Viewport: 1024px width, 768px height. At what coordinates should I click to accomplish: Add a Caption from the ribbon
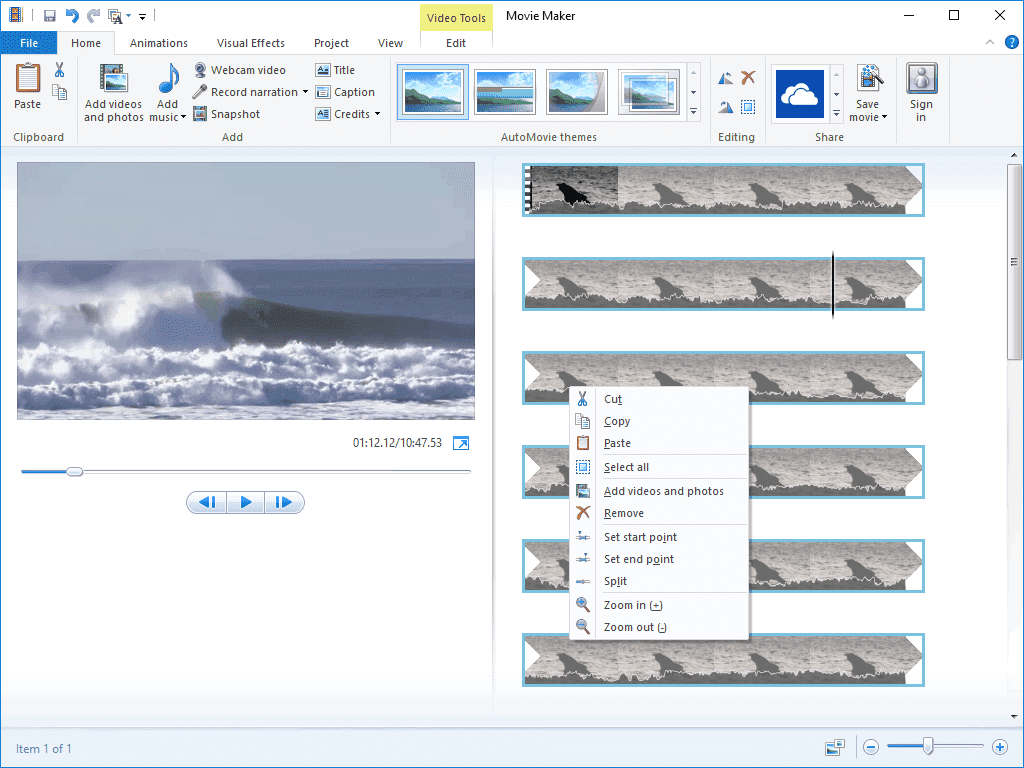[x=345, y=92]
